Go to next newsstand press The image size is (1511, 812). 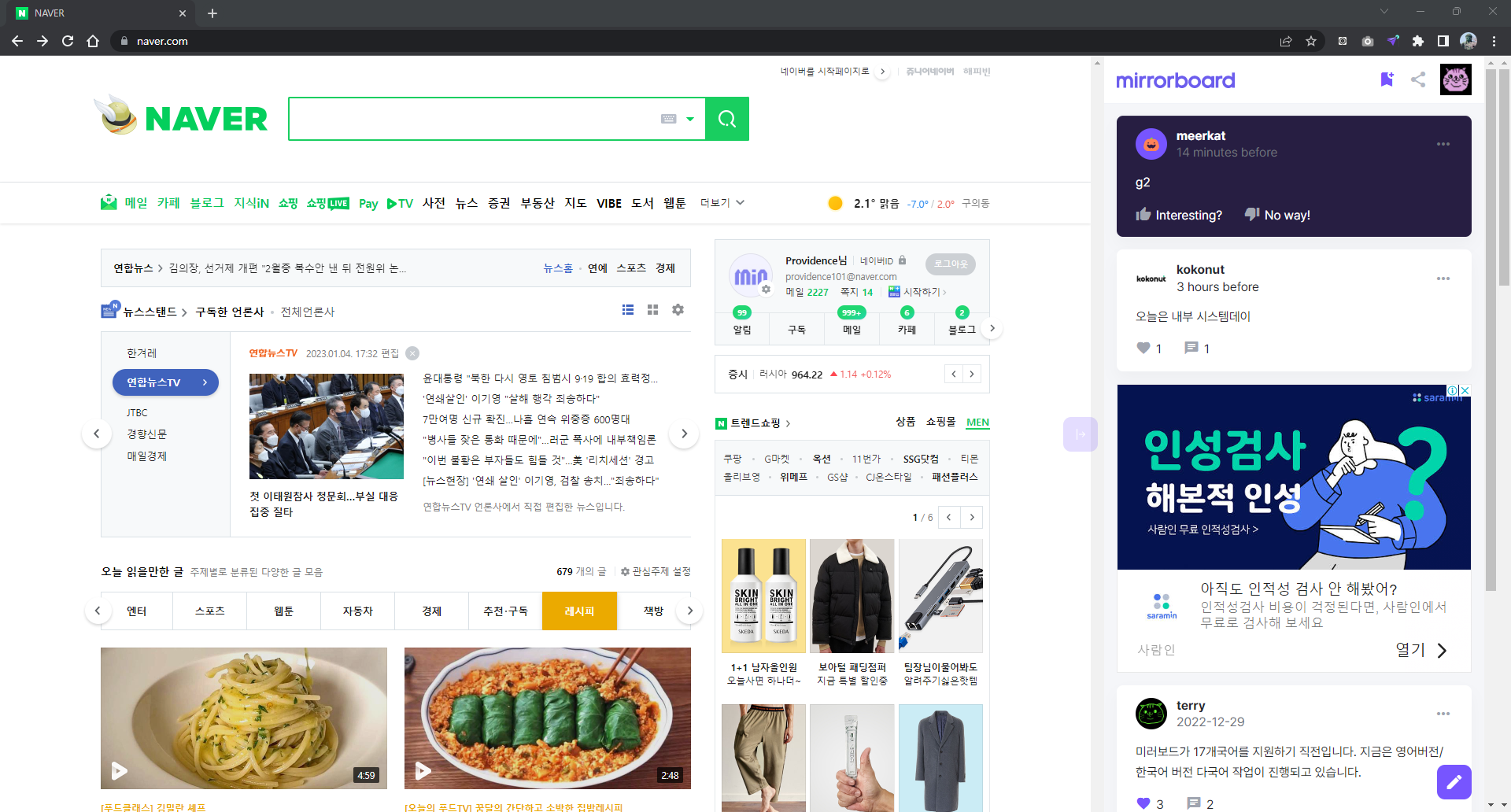tap(684, 434)
